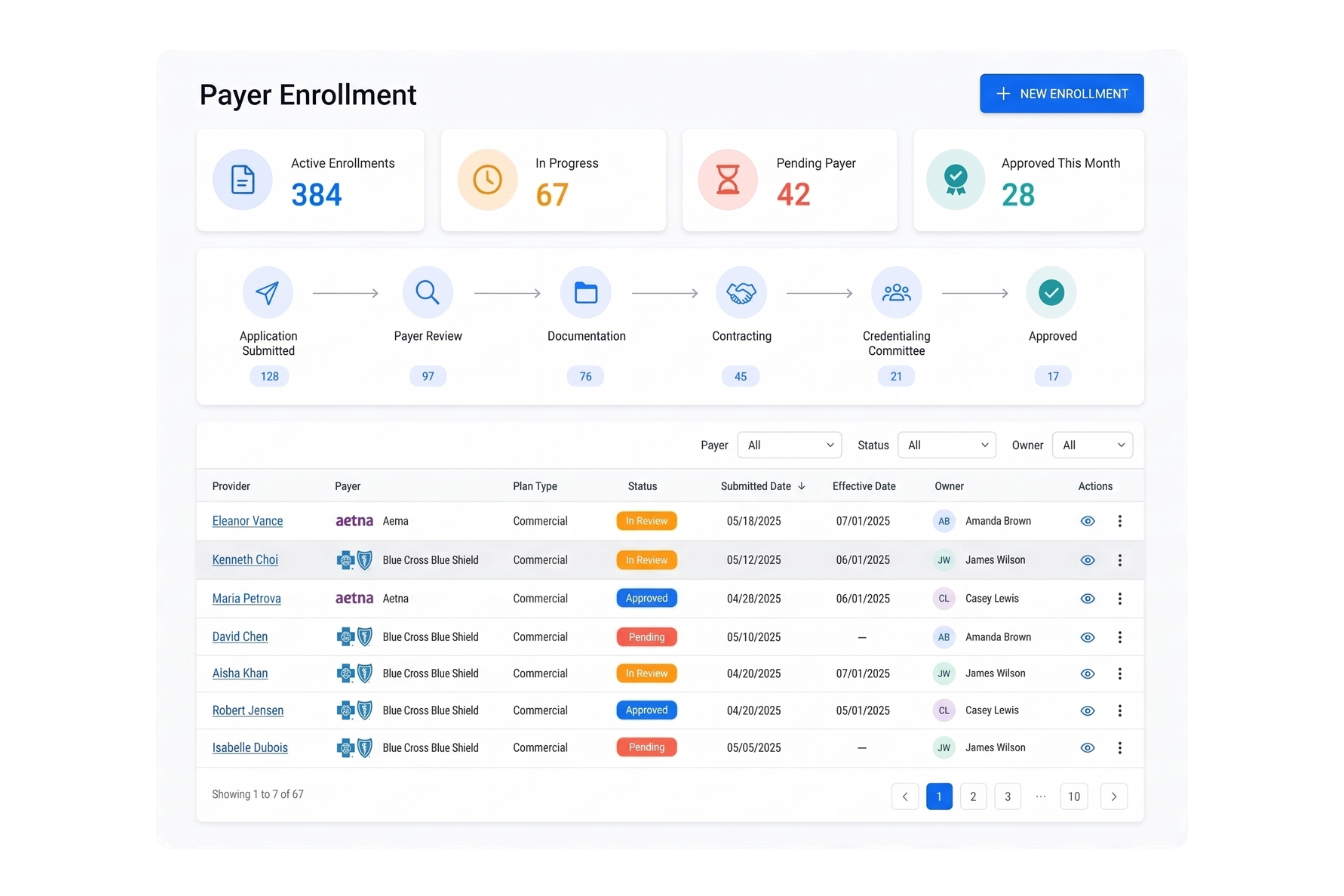Viewport: 1344px width, 896px height.
Task: View Isabelle Dubois's enrollment with eye icon
Action: (x=1088, y=748)
